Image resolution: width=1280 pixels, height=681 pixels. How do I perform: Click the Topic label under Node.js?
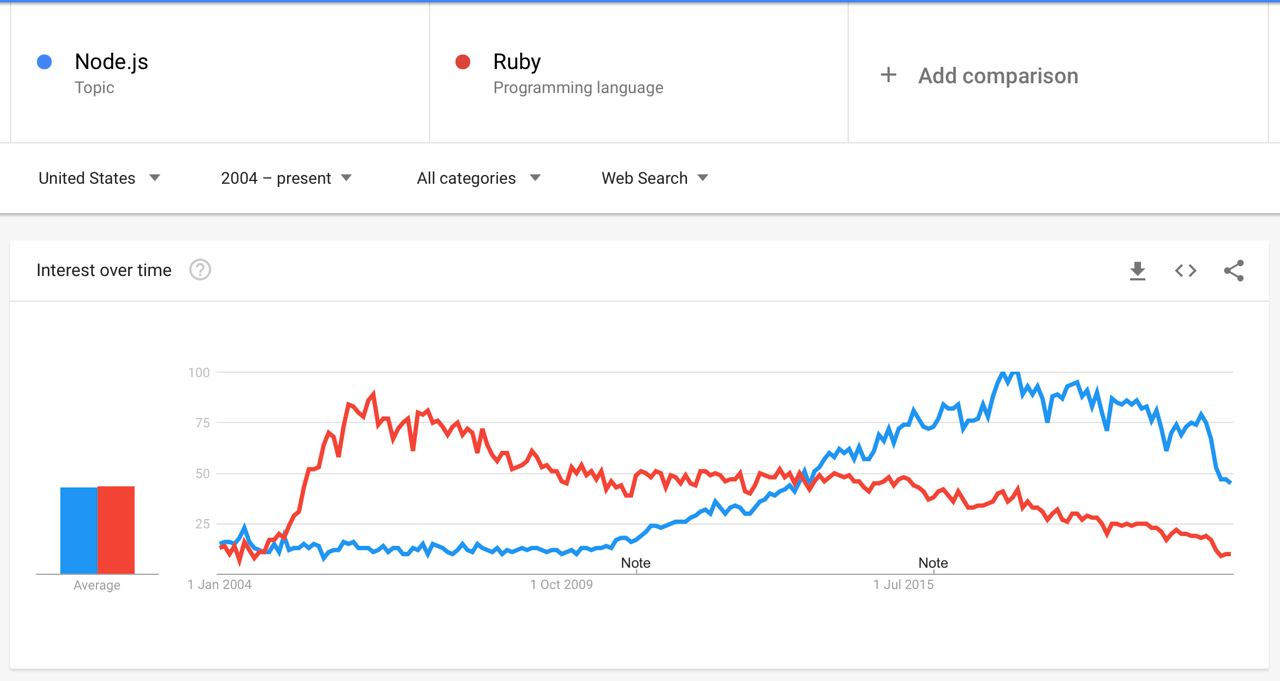tap(94, 88)
